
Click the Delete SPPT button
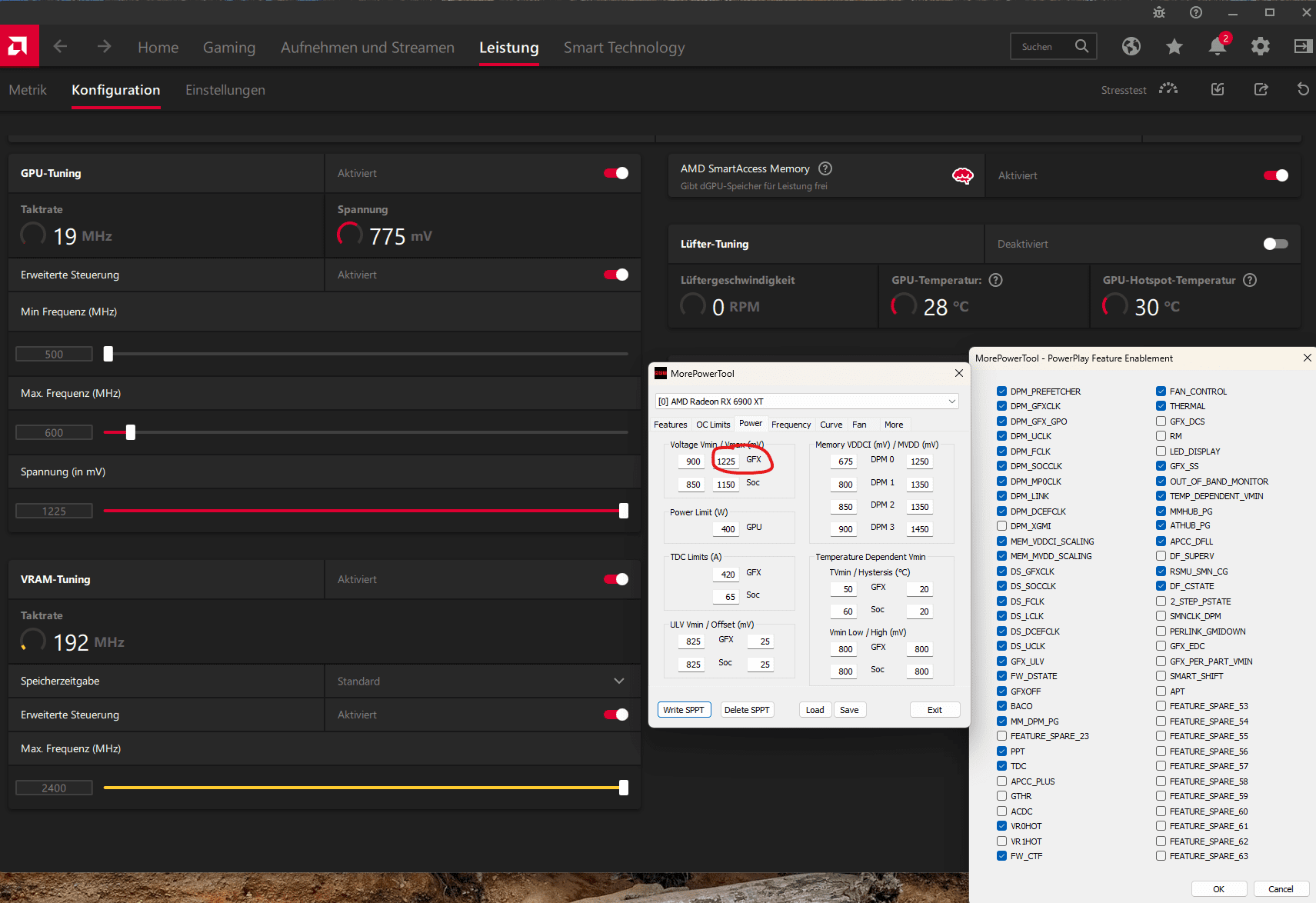pos(747,710)
